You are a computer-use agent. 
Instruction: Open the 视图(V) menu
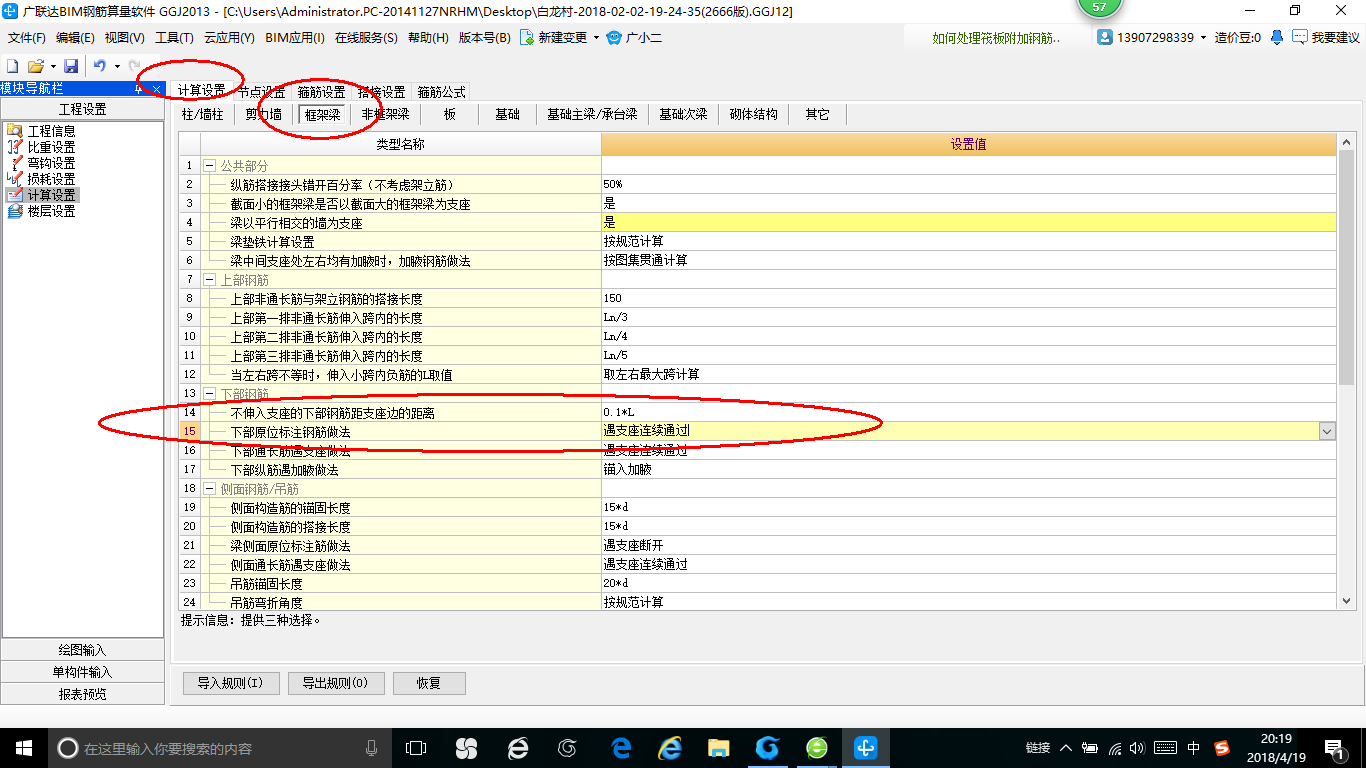[x=124, y=38]
